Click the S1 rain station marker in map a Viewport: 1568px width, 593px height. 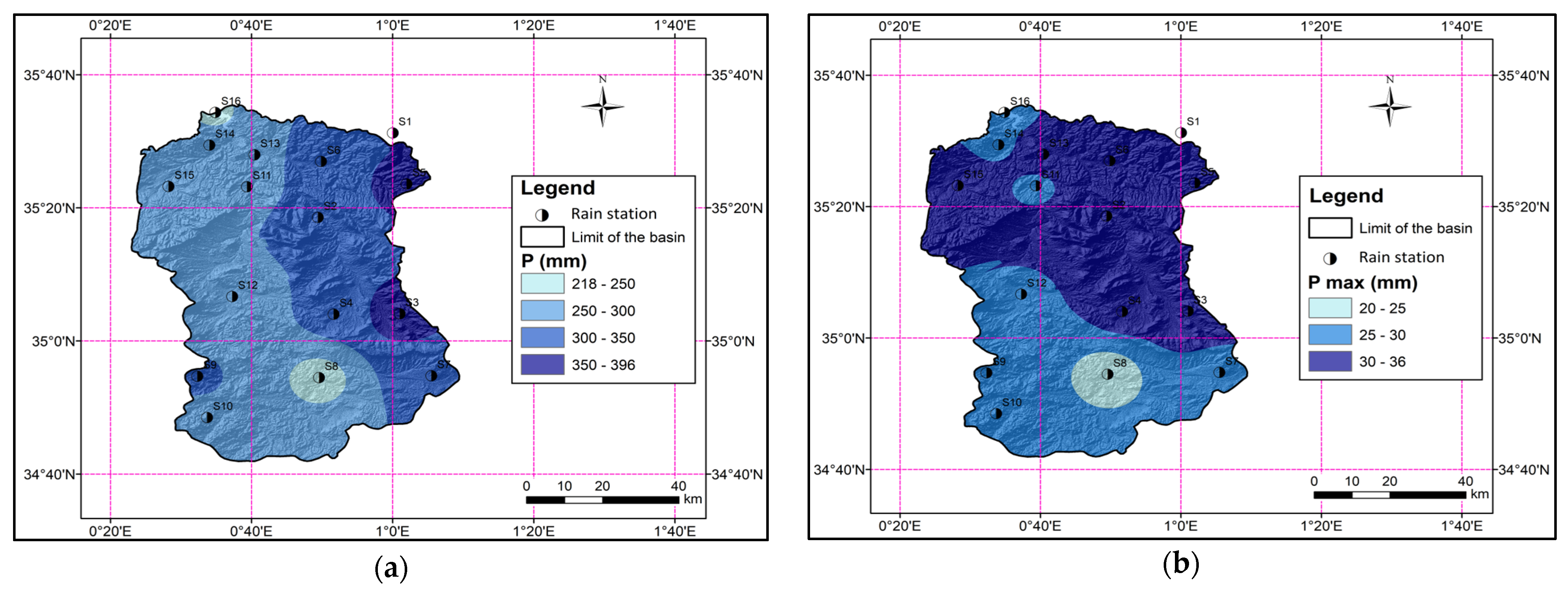(x=393, y=133)
